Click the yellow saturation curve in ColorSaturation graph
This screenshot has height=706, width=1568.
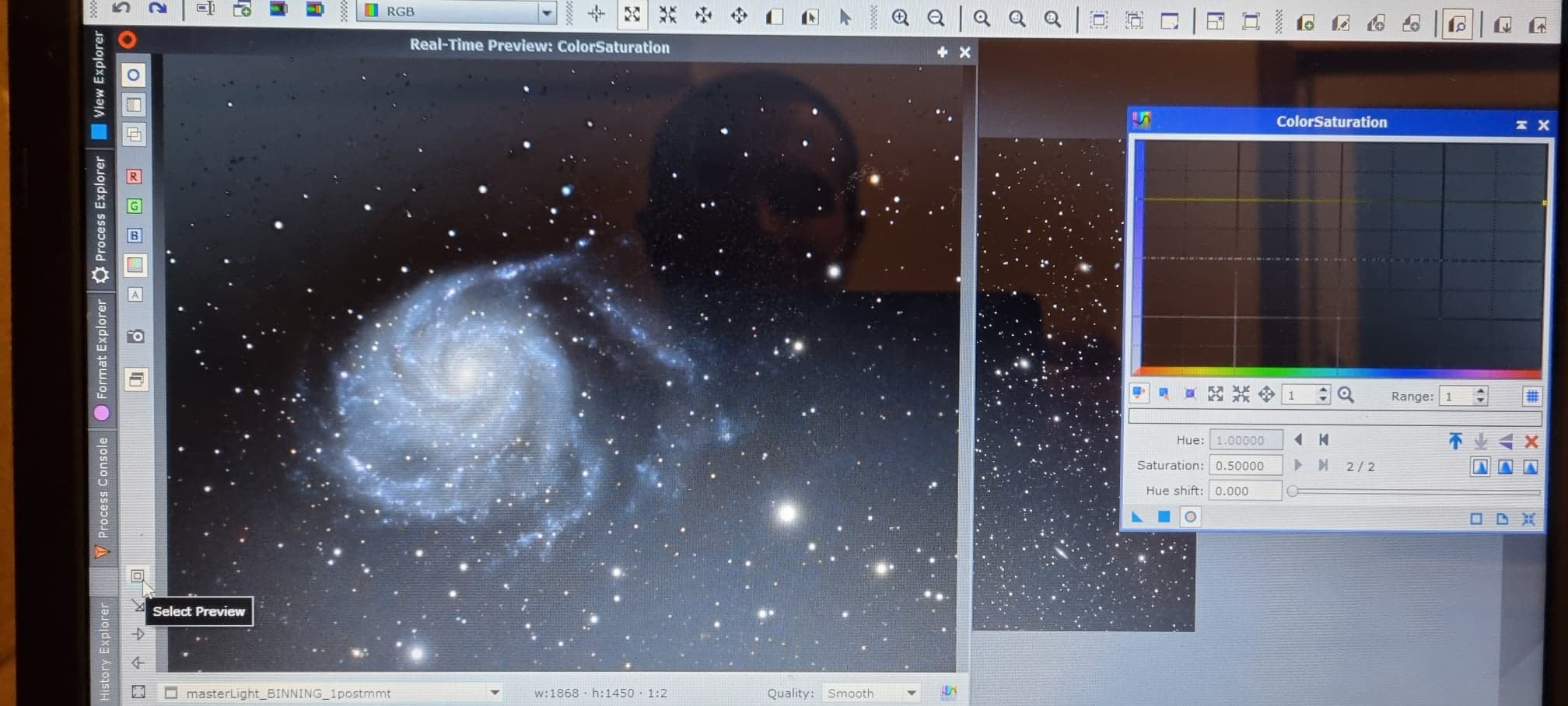click(x=1342, y=201)
